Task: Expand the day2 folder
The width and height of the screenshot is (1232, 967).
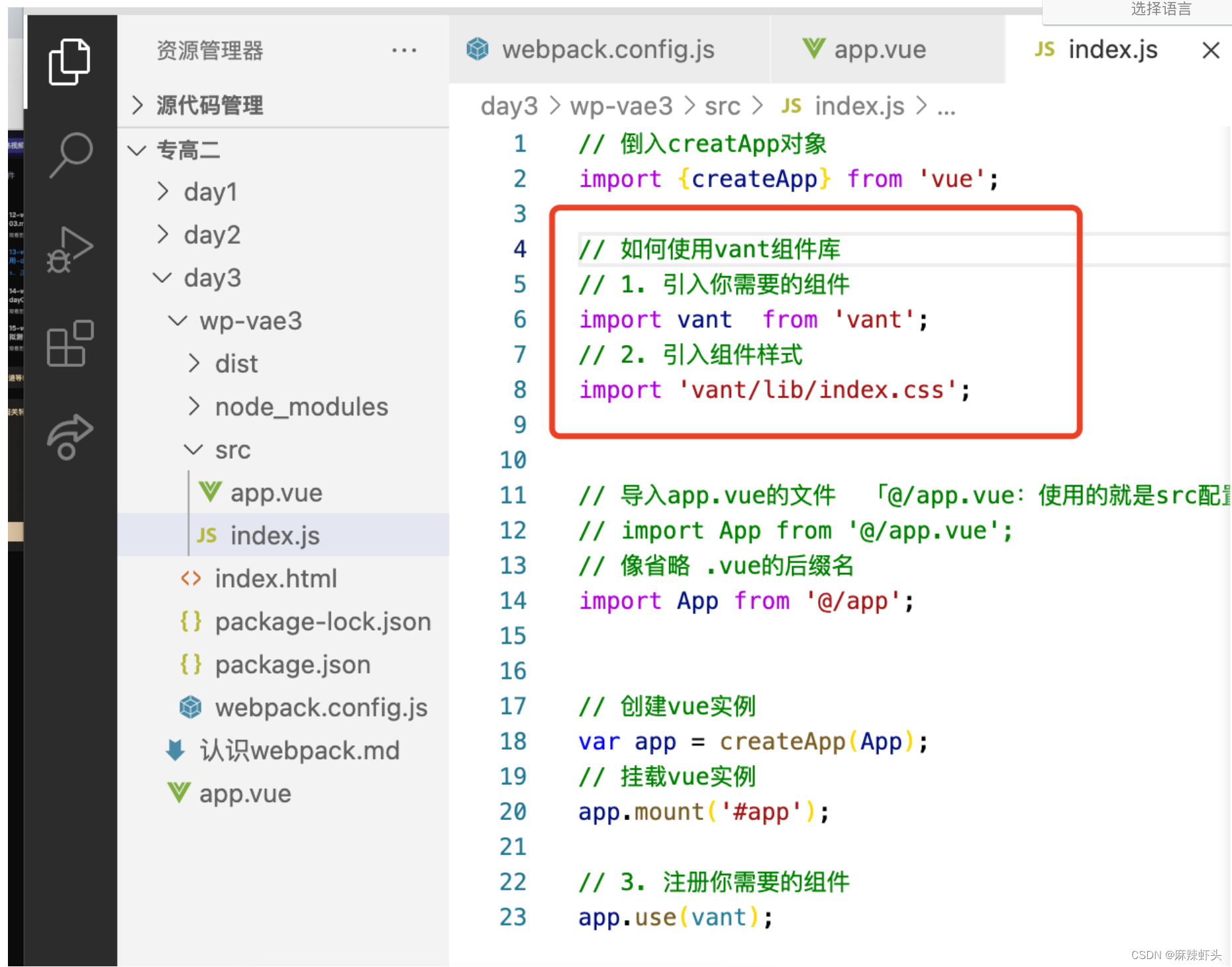Action: [x=283, y=234]
